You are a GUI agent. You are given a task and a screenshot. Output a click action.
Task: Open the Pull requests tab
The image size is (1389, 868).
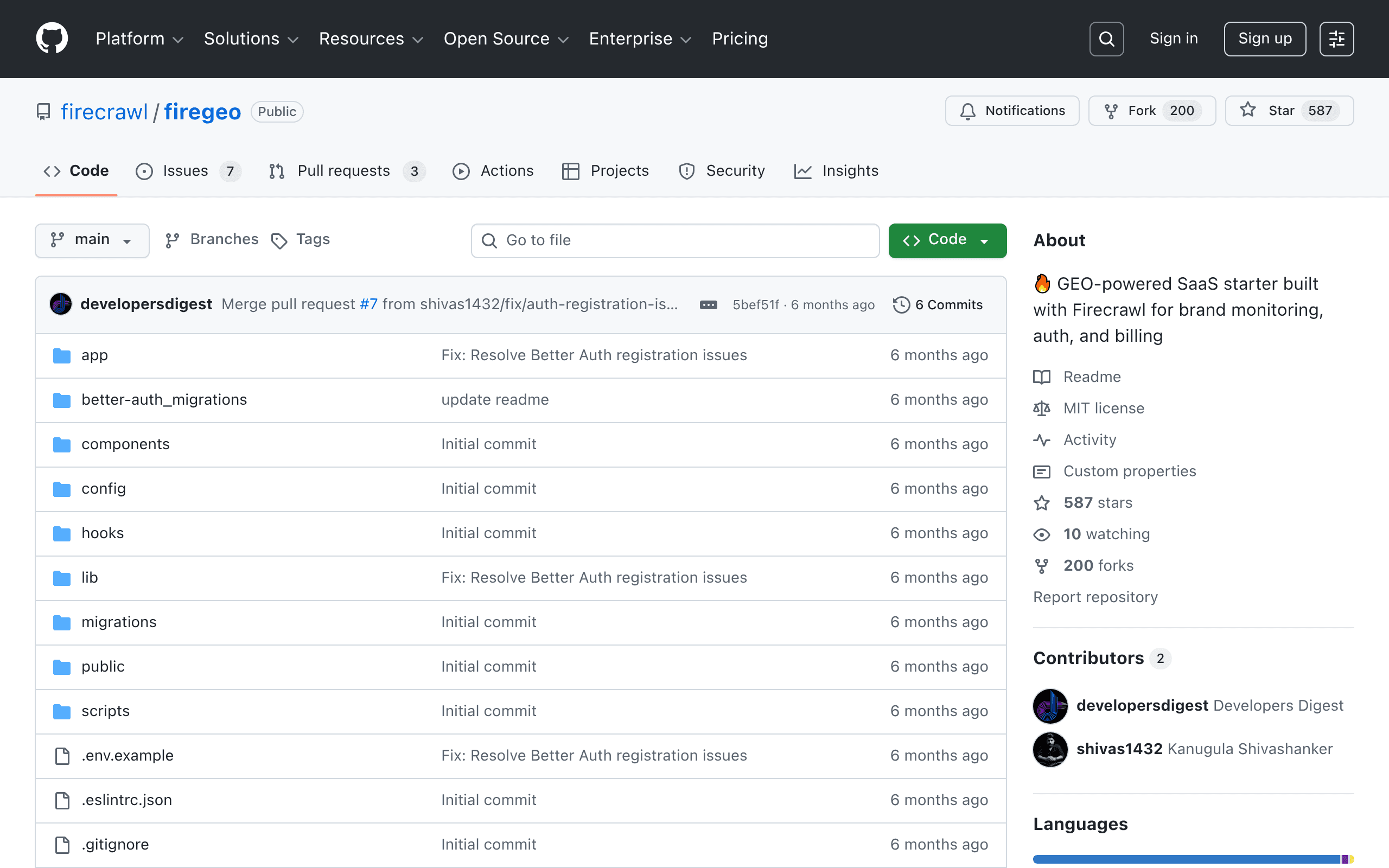pos(346,171)
